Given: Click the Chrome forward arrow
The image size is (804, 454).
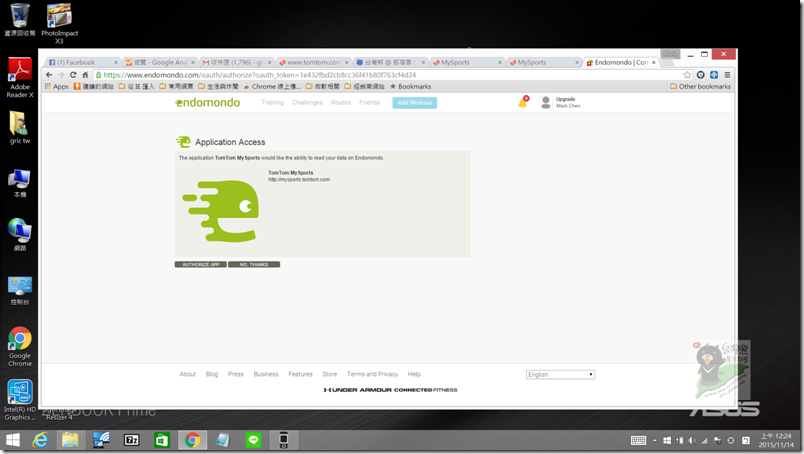Looking at the screenshot, I should coord(61,75).
